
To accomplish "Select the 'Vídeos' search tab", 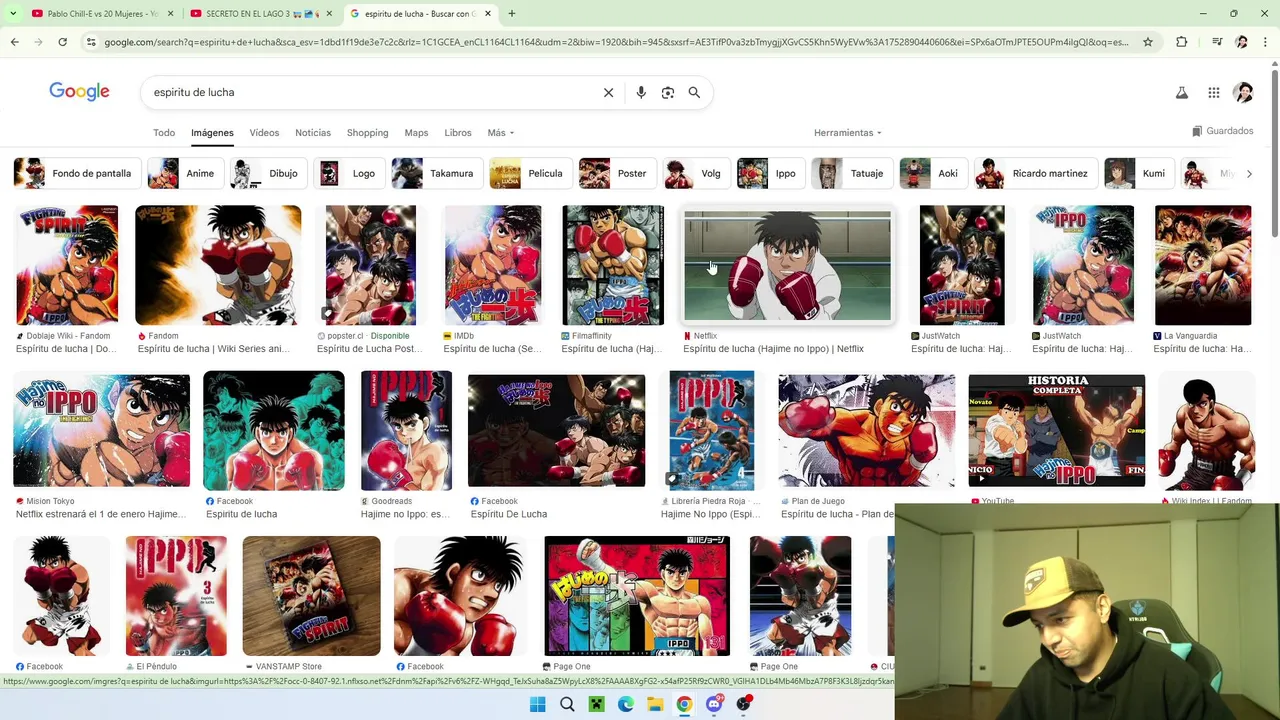I will coord(264,133).
